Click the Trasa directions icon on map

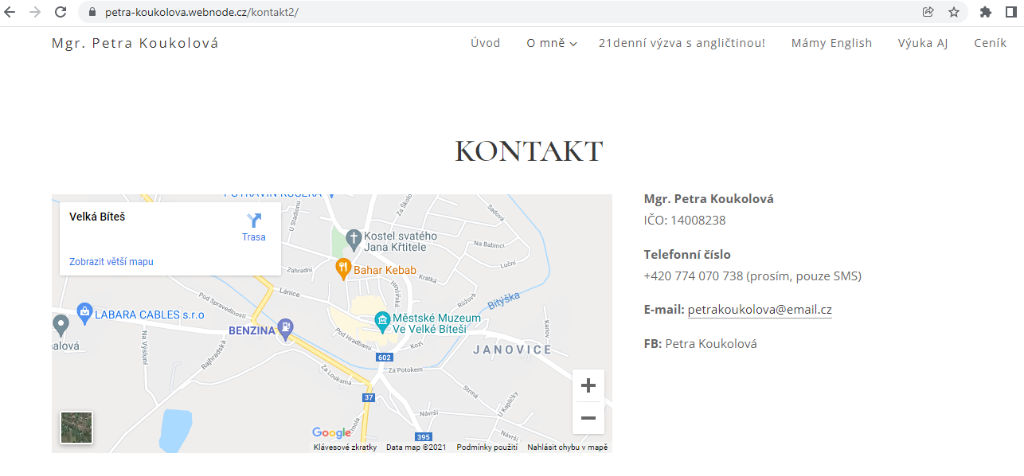[254, 222]
